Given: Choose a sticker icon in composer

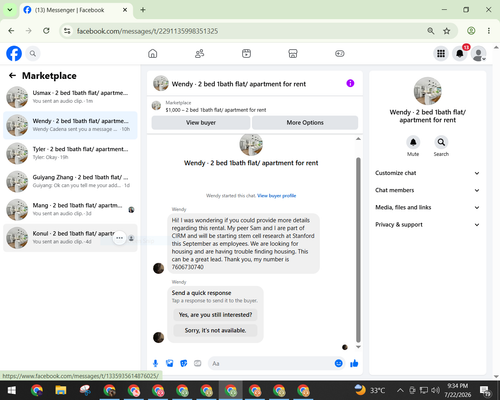Looking at the screenshot, I should [x=184, y=363].
